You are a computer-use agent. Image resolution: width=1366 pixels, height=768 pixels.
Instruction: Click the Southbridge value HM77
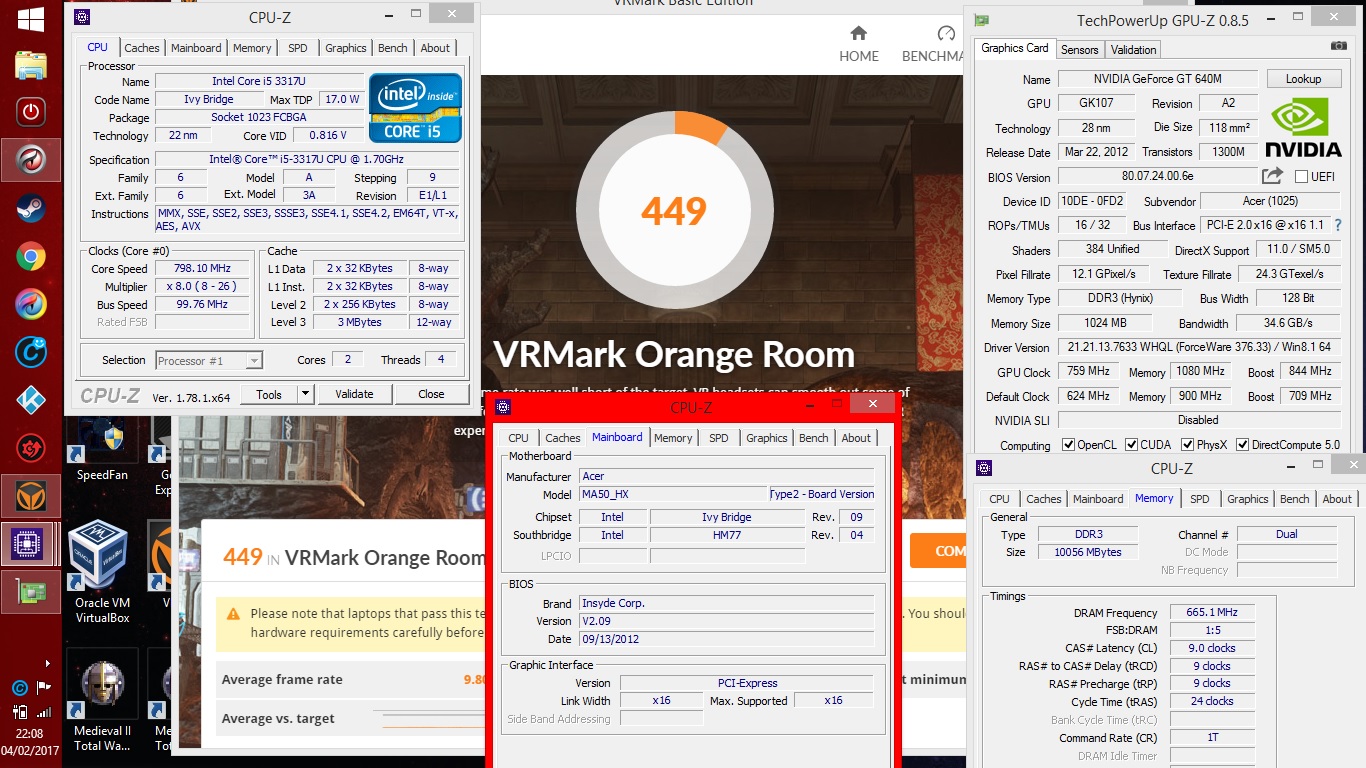tap(727, 535)
